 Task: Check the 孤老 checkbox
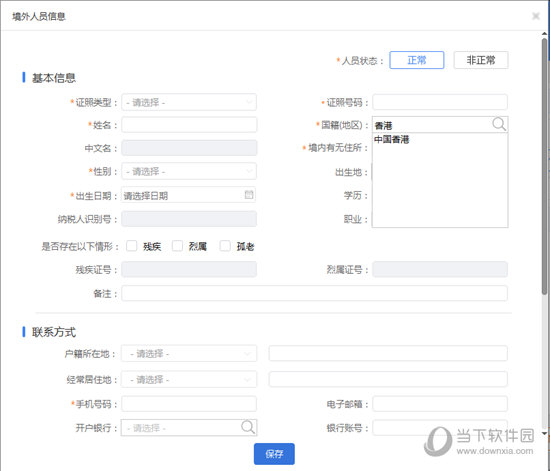[225, 246]
